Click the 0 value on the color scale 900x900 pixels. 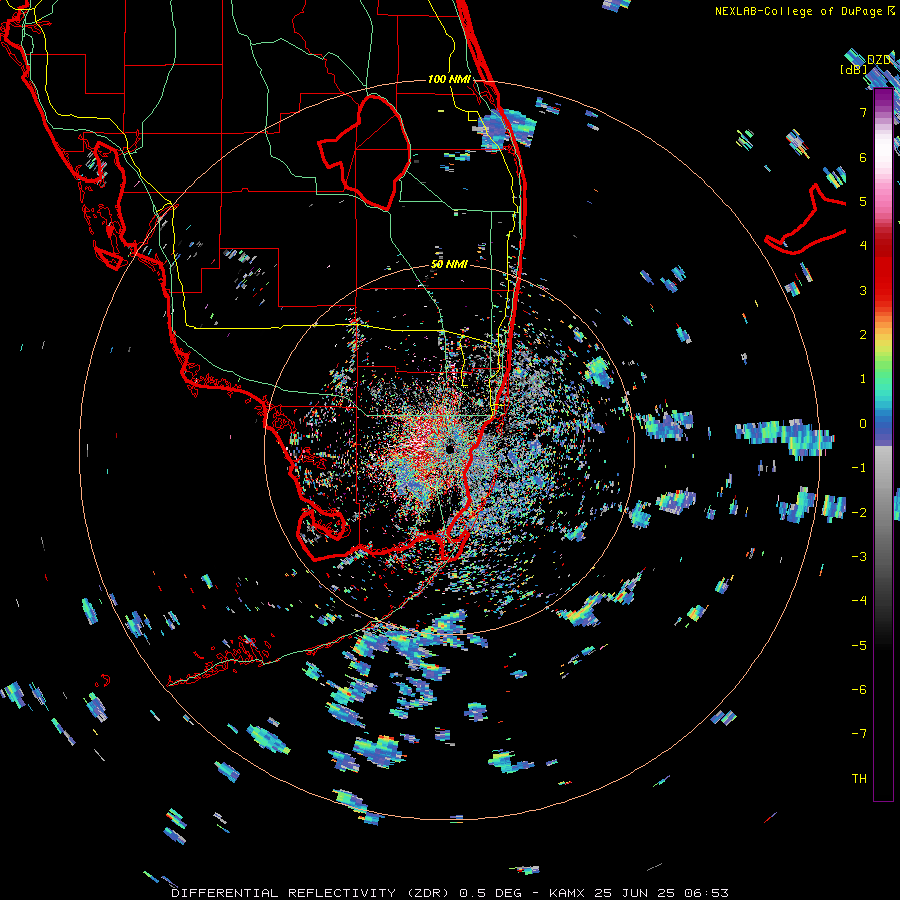coord(863,424)
